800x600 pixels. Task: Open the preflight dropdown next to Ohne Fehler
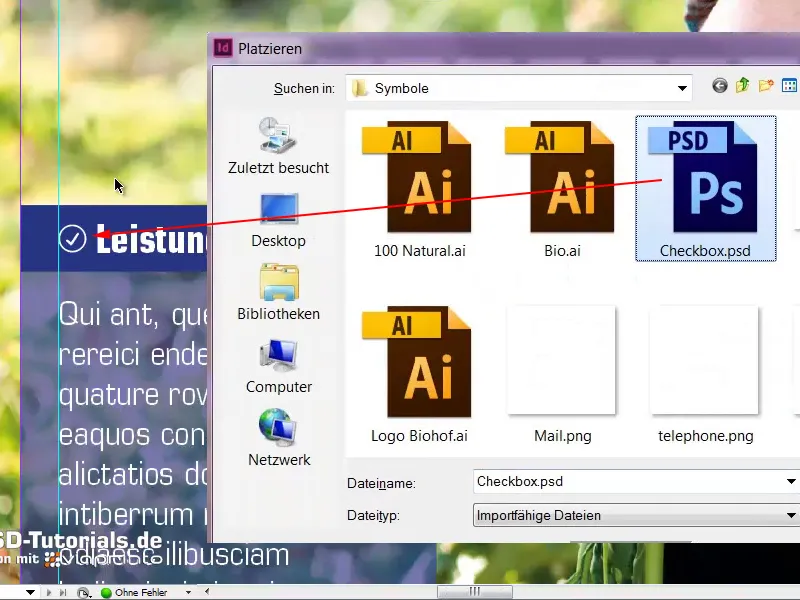point(188,592)
